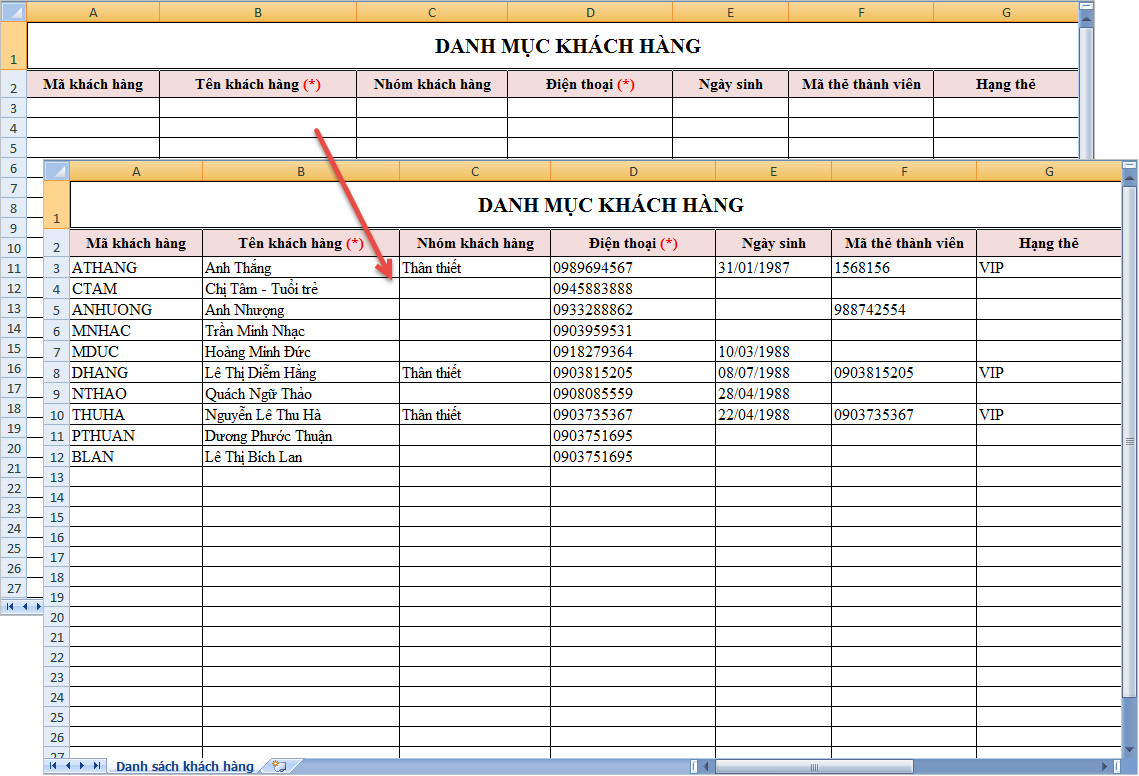1139x776 pixels.
Task: Select the cell containing Lê Thị Diễm Hằng
Action: [x=300, y=372]
